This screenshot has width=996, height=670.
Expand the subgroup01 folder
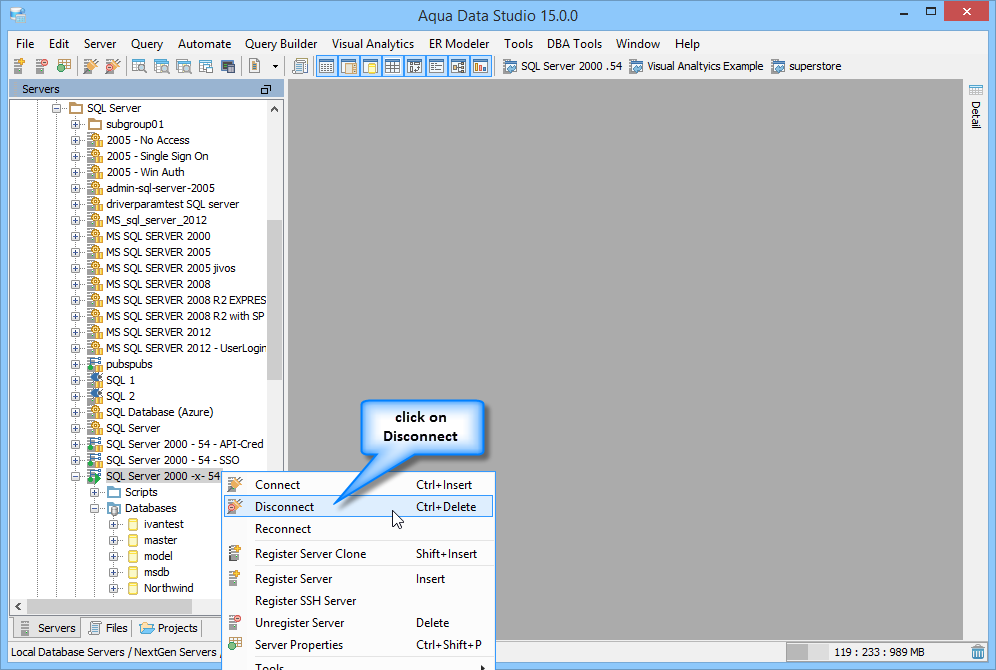click(76, 124)
